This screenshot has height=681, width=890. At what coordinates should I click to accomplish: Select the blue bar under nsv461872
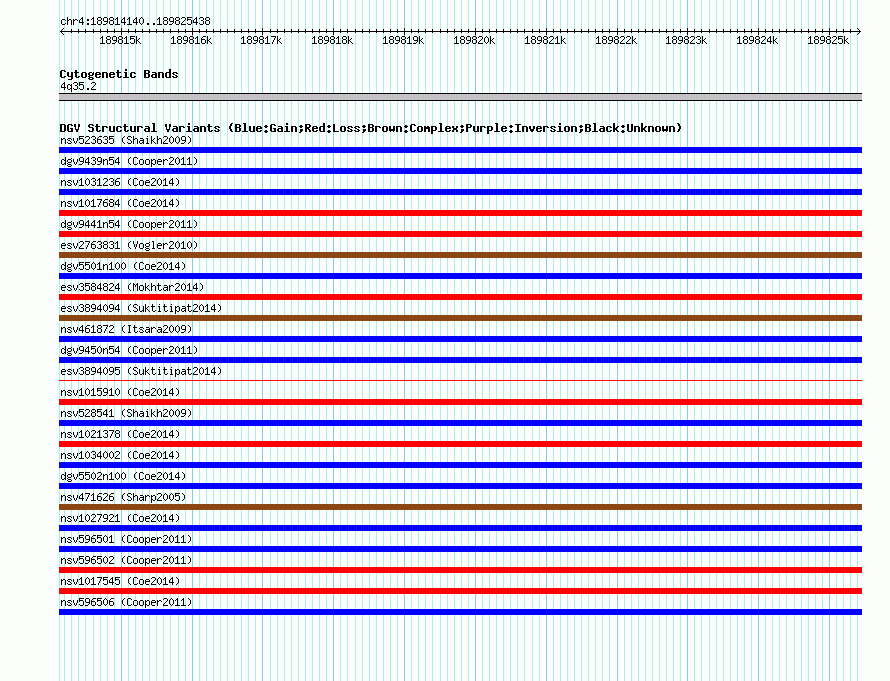click(460, 339)
